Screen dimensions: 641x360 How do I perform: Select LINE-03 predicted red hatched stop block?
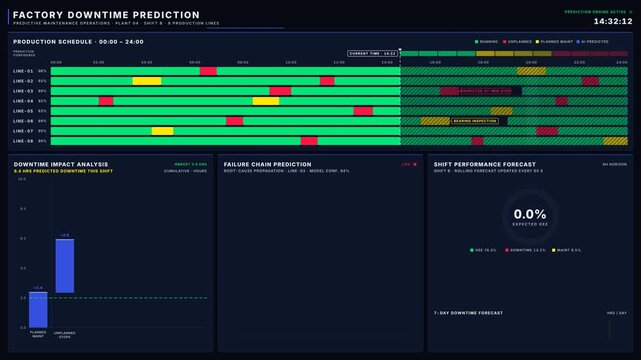pos(450,91)
